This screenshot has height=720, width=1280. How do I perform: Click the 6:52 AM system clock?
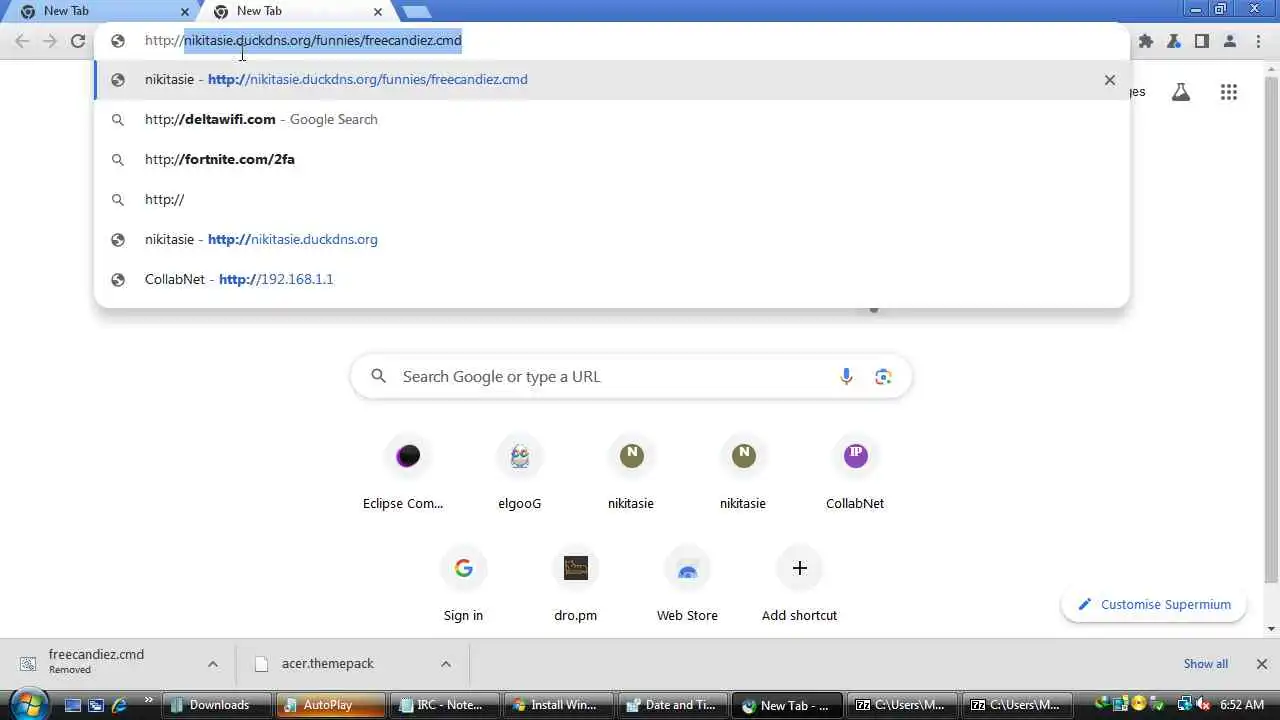[1241, 705]
